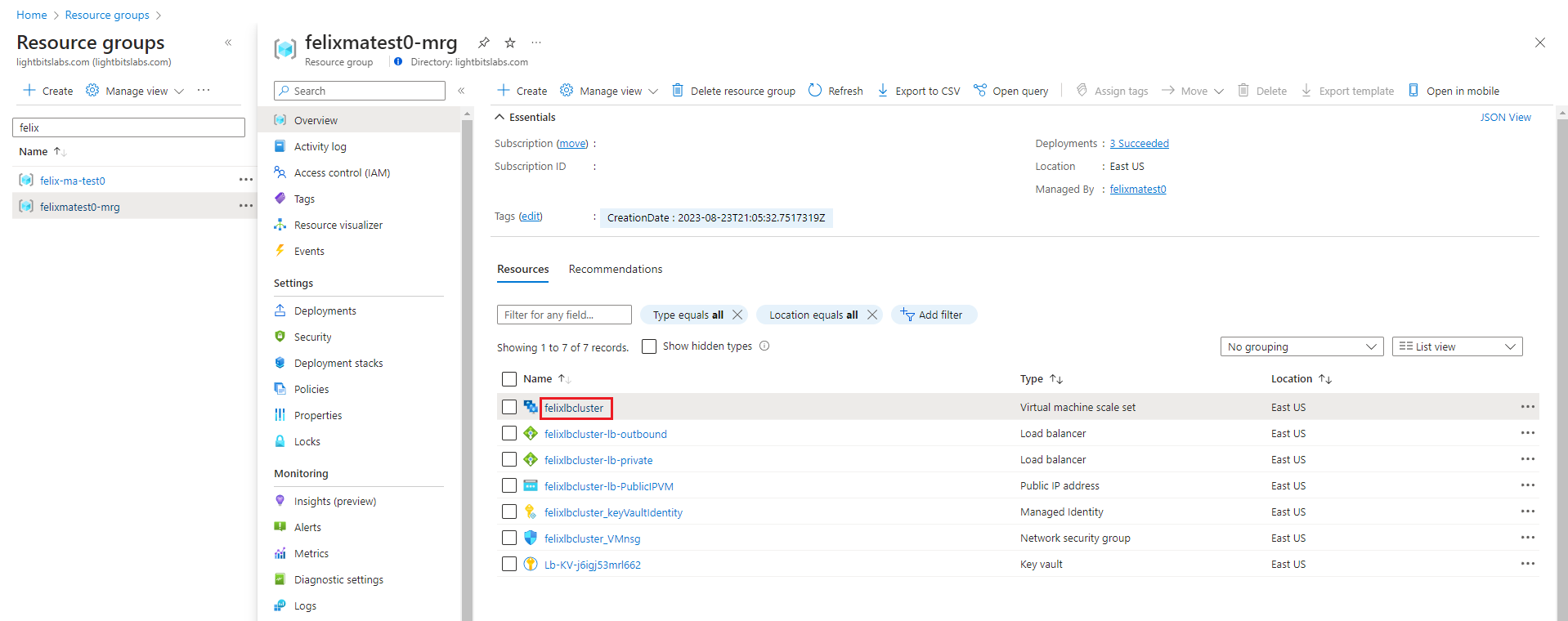Check the felixlbcluster row checkbox
Viewport: 1568px width, 621px height.
coord(509,407)
